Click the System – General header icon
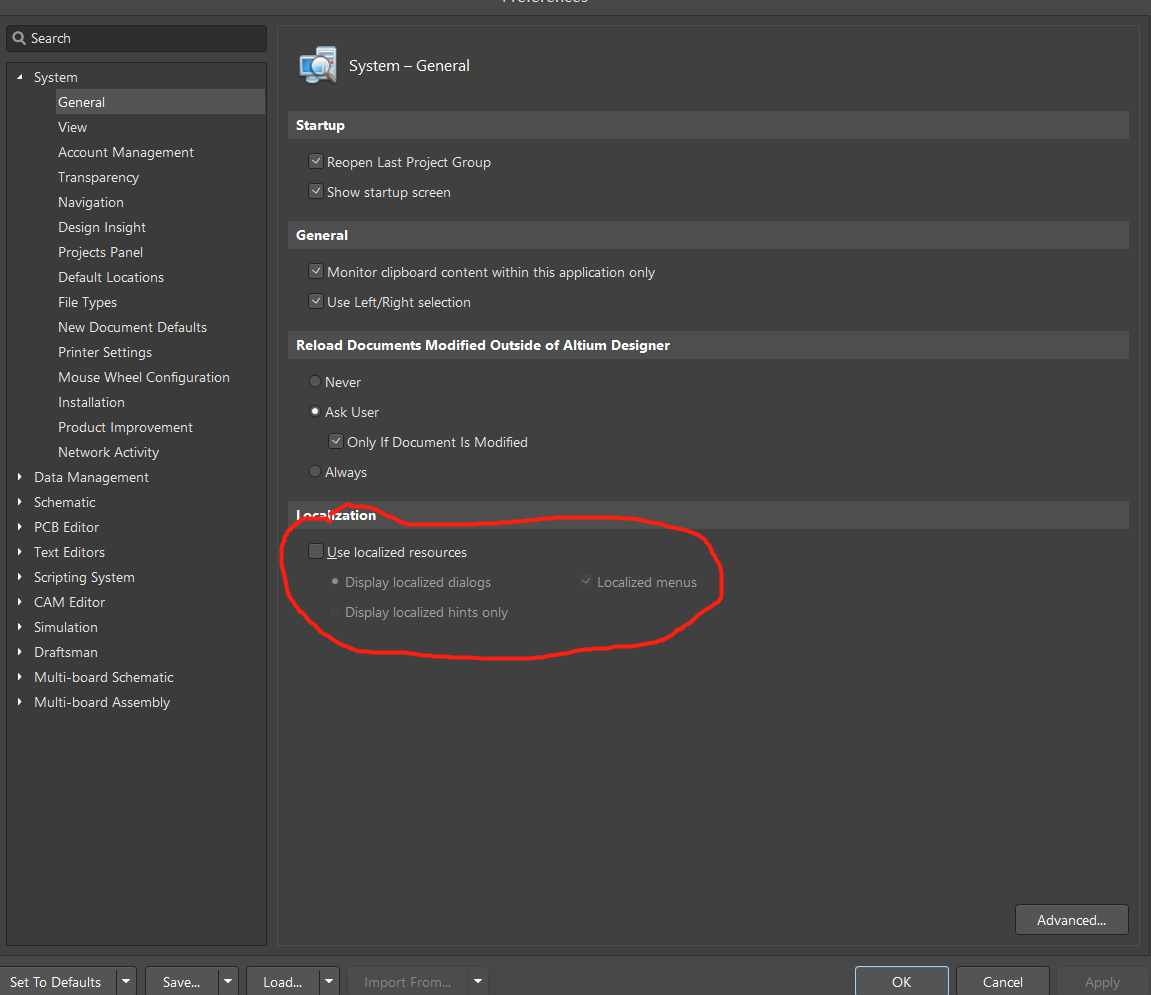Viewport: 1151px width, 995px height. pyautogui.click(x=318, y=65)
